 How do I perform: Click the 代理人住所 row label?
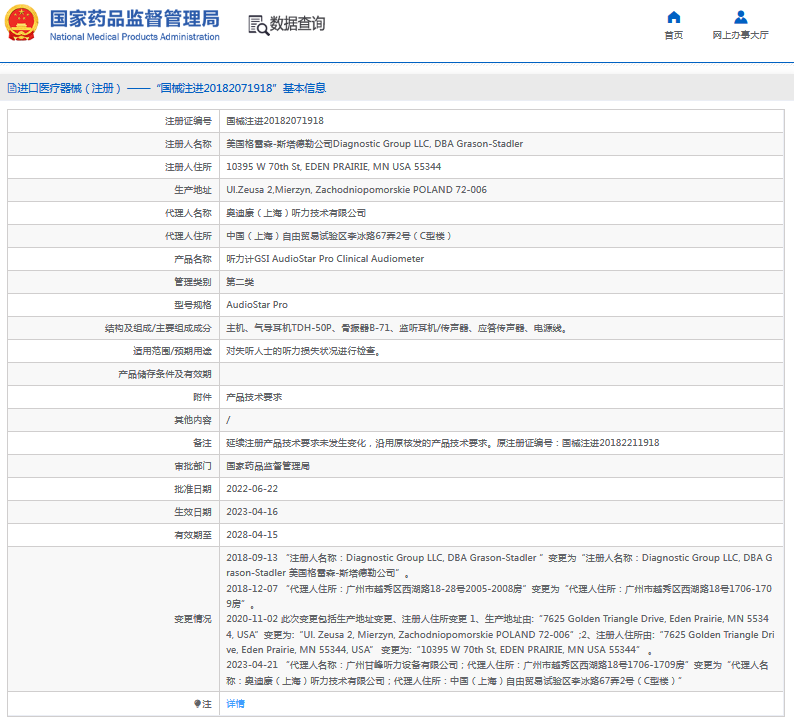pos(188,236)
